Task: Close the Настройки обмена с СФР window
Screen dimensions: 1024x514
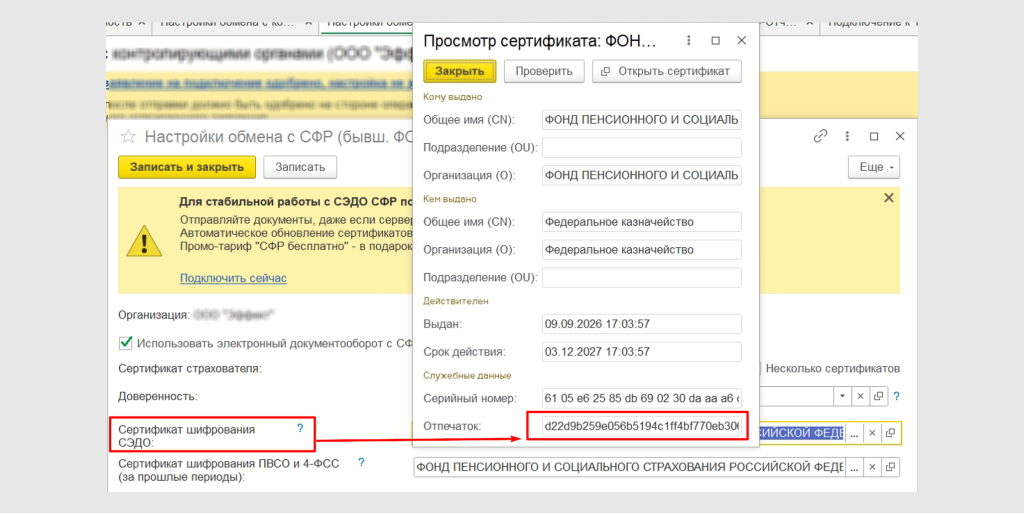Action: click(900, 137)
